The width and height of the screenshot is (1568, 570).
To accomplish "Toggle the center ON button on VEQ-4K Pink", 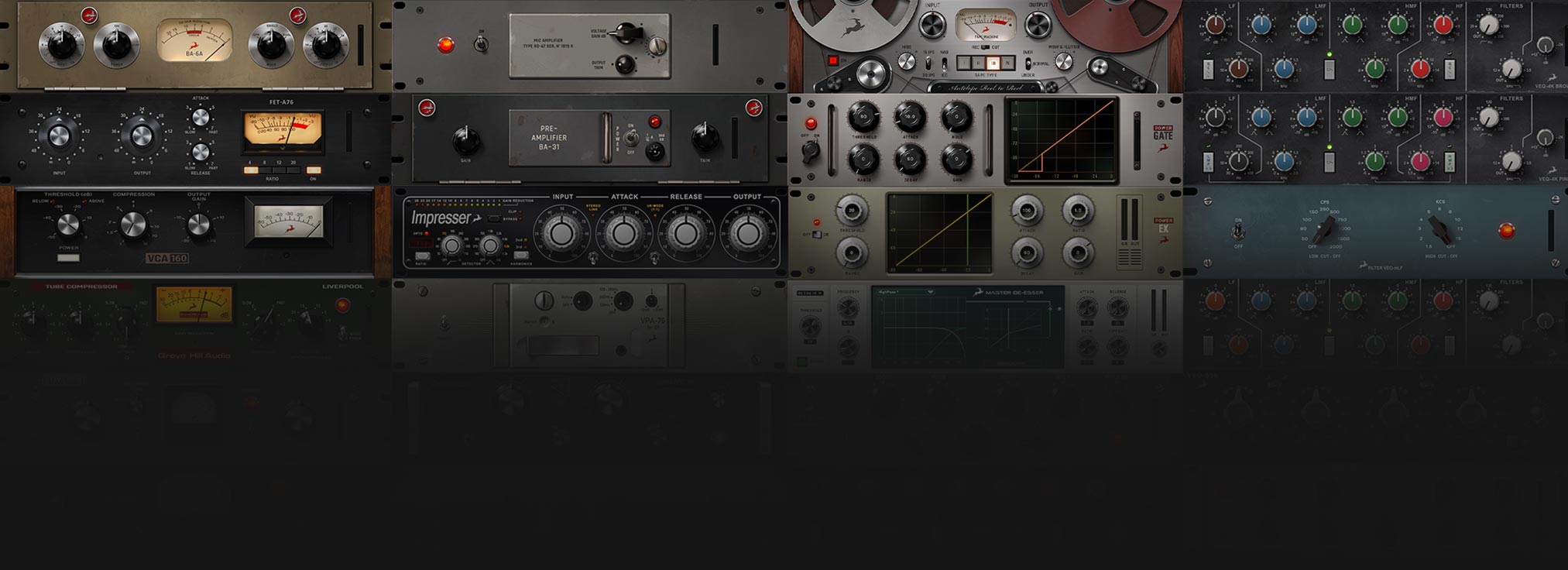I will [x=1329, y=162].
